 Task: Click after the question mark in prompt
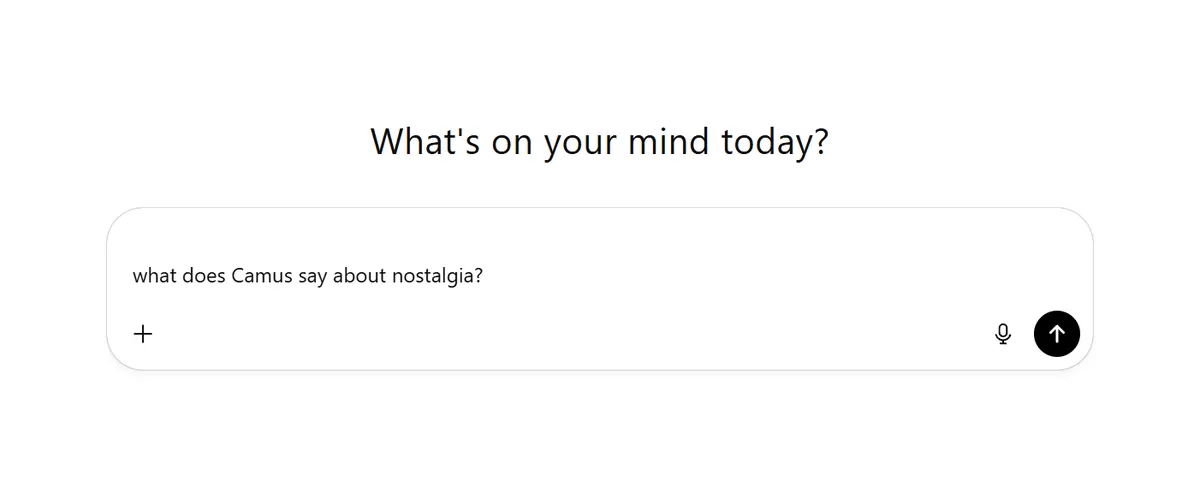[x=486, y=275]
